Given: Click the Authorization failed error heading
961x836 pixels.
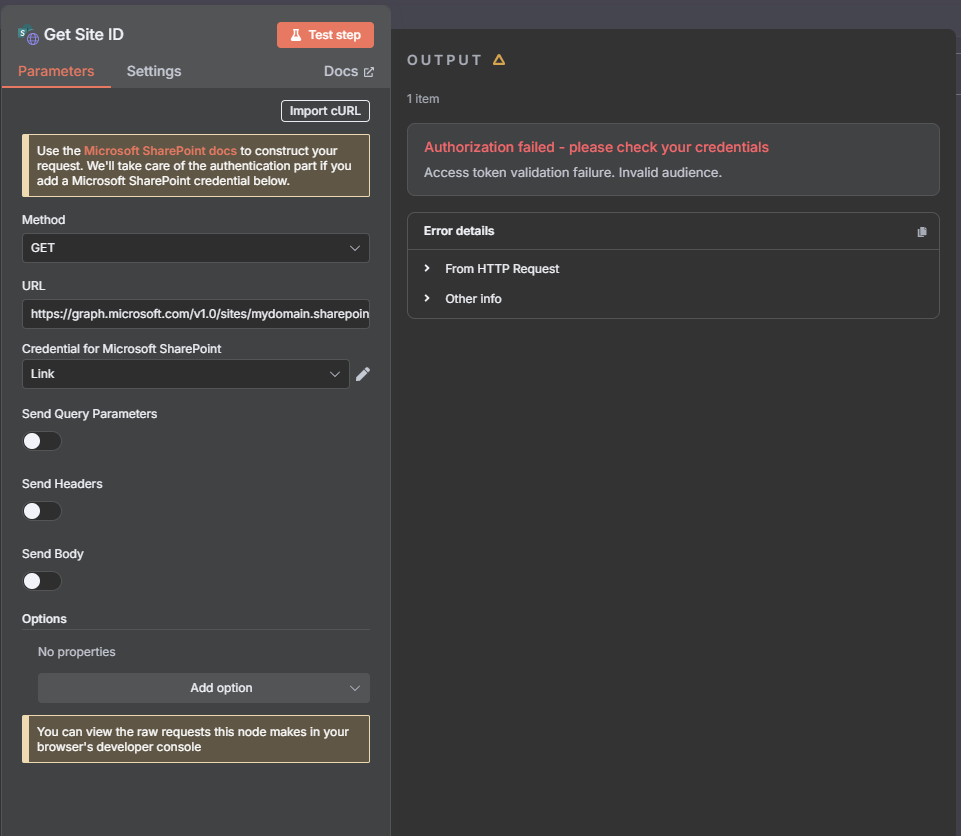Looking at the screenshot, I should pos(596,147).
